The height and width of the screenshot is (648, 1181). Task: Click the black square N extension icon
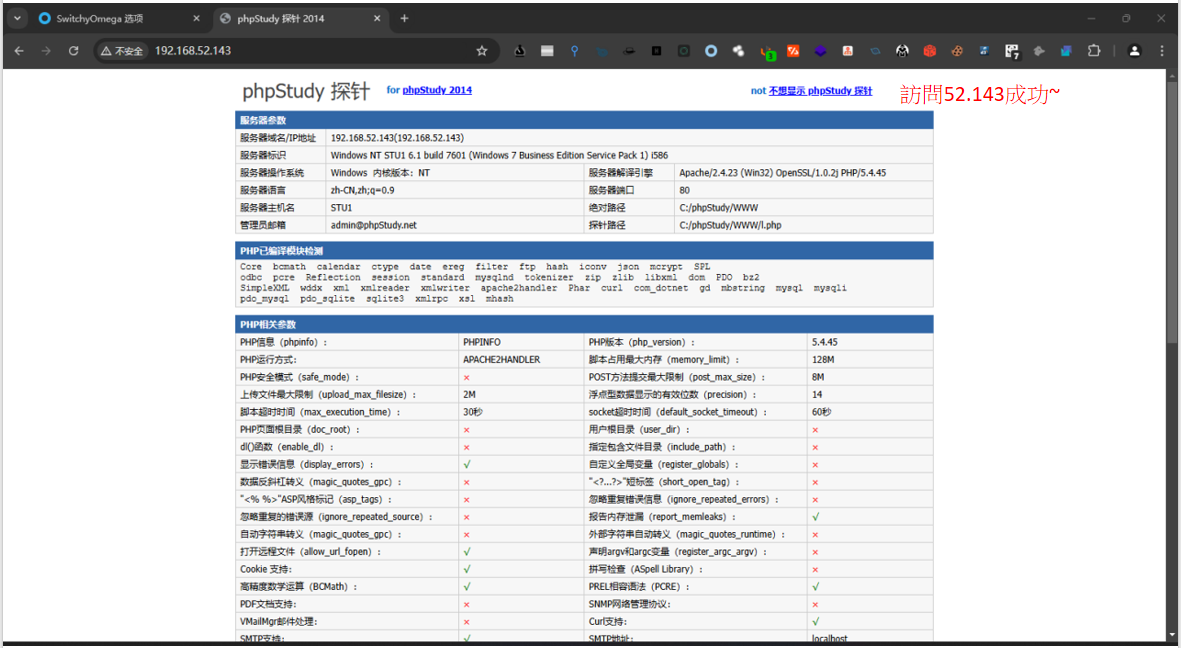point(657,50)
